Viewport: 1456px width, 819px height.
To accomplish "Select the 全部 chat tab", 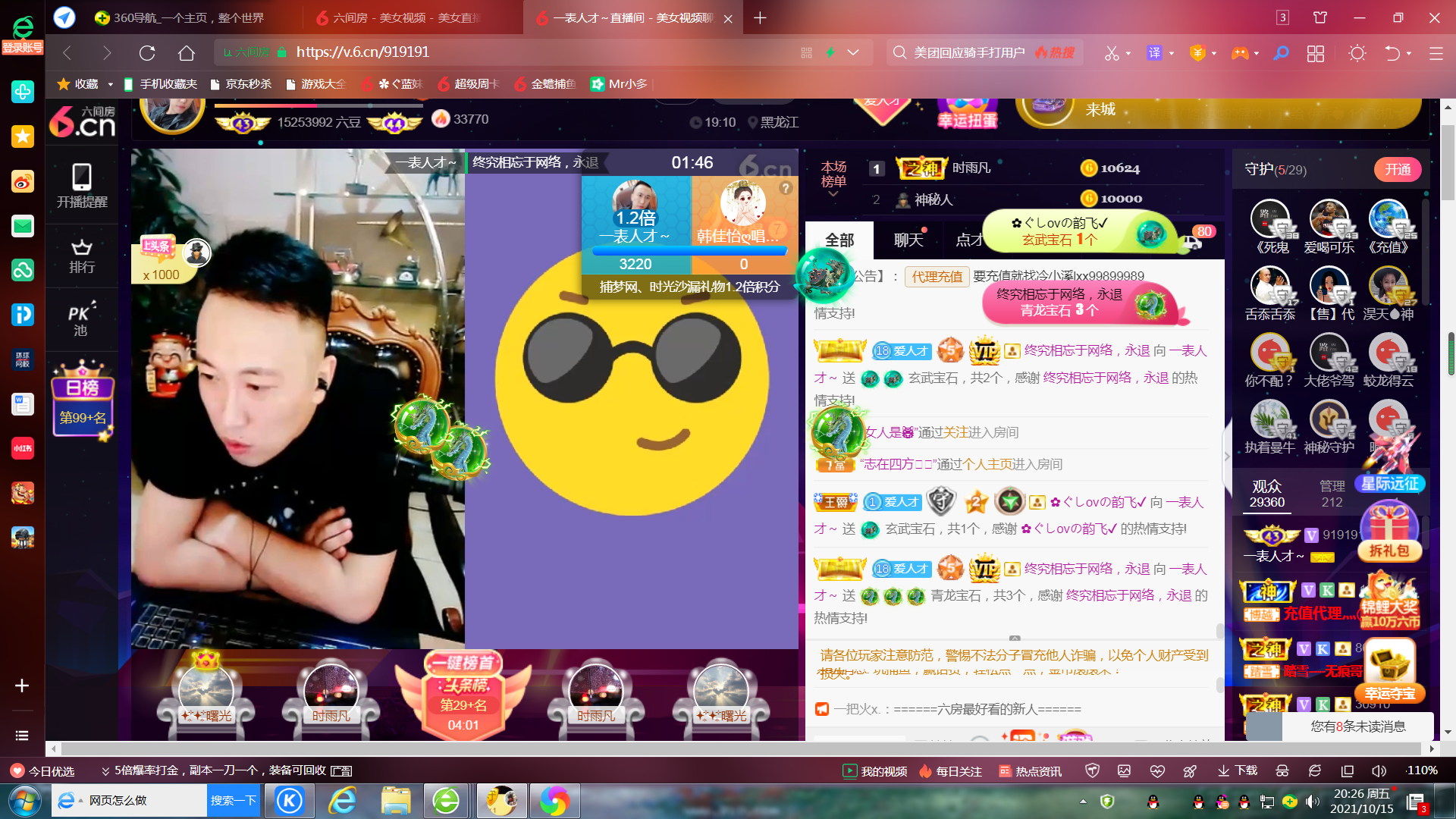I will tap(839, 240).
